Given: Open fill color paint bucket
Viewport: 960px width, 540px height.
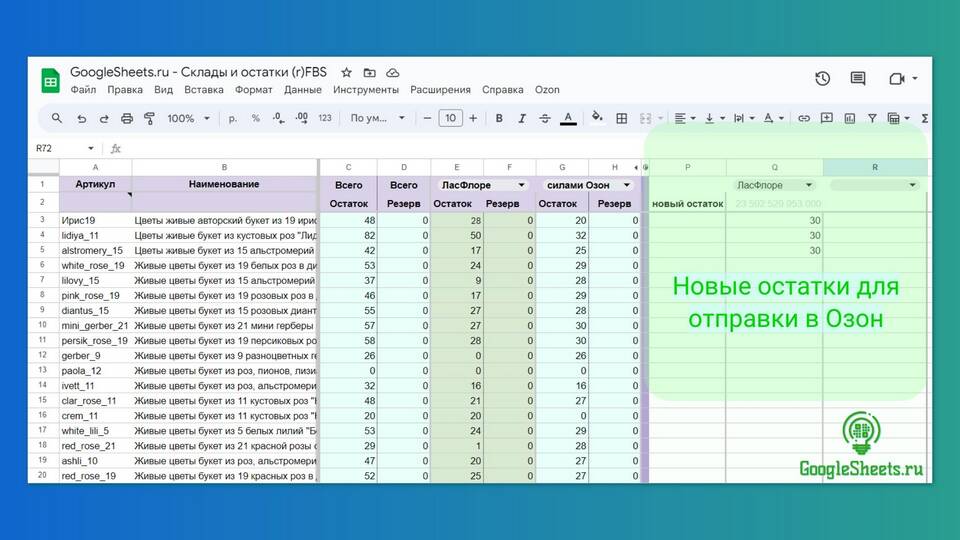Looking at the screenshot, I should (x=597, y=117).
